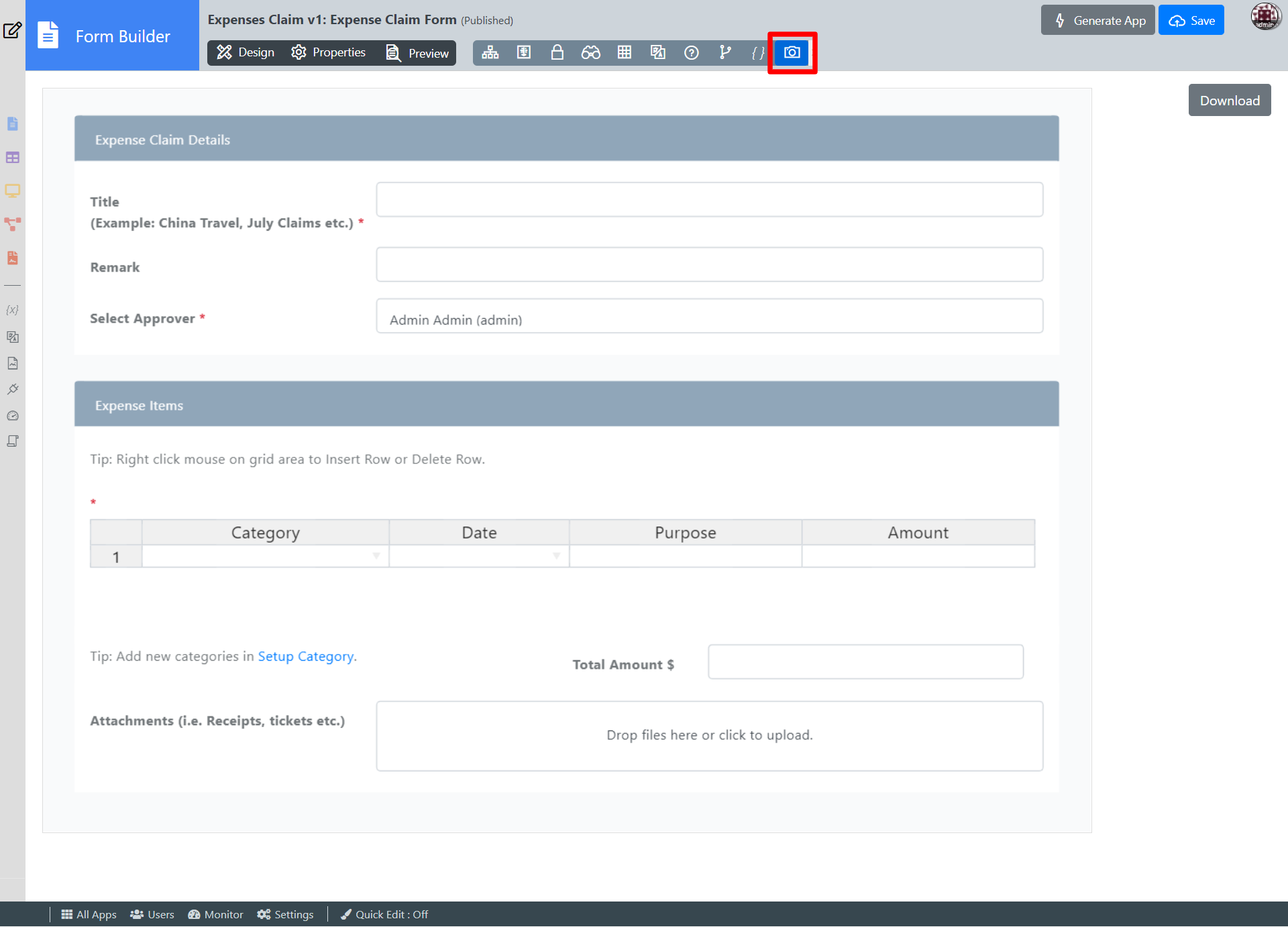
Task: Open the translation icon in top toolbar
Action: click(657, 52)
